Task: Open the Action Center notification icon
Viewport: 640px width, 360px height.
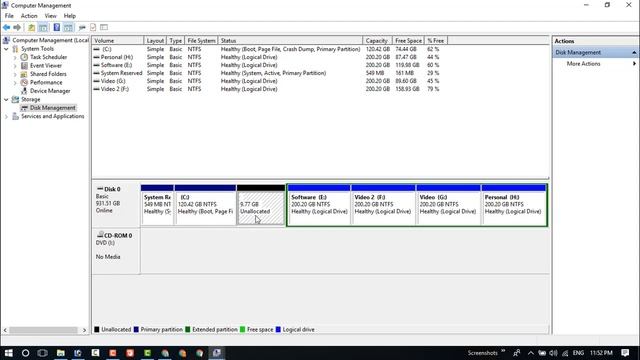Action: [x=625, y=353]
